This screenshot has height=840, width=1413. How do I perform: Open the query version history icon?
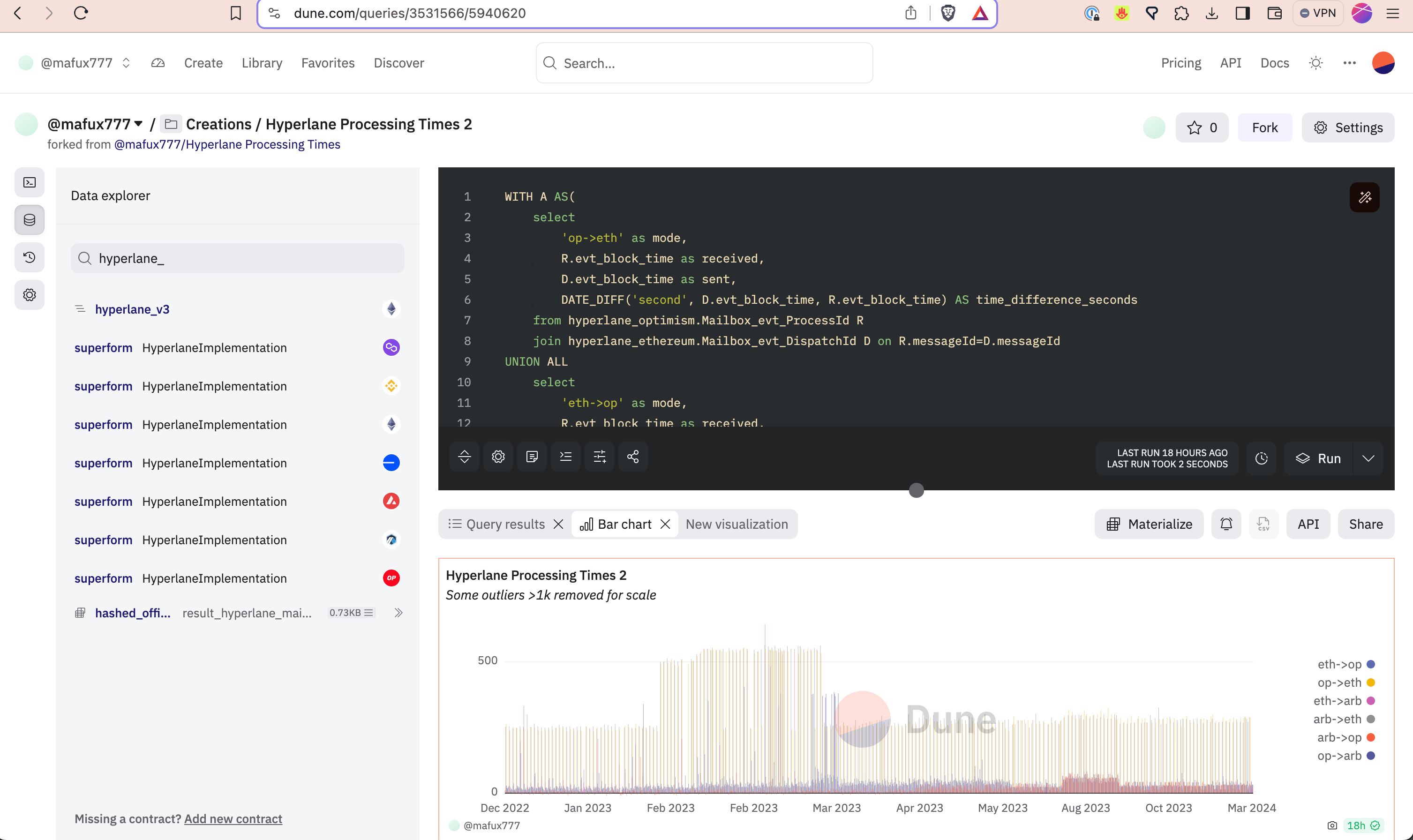click(x=30, y=257)
